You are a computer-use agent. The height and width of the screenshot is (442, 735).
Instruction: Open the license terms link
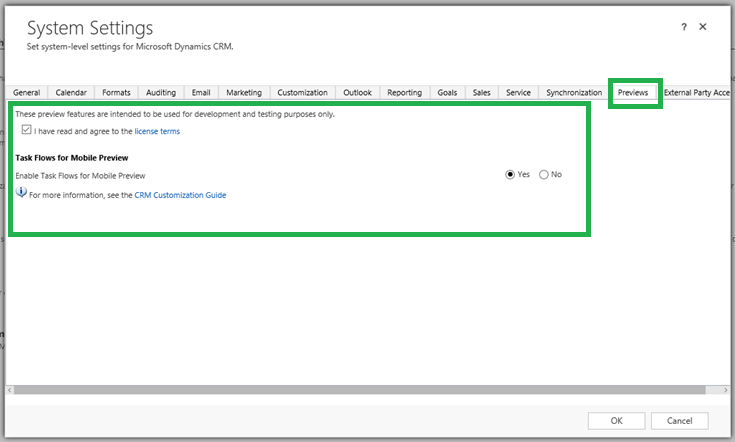[x=157, y=131]
